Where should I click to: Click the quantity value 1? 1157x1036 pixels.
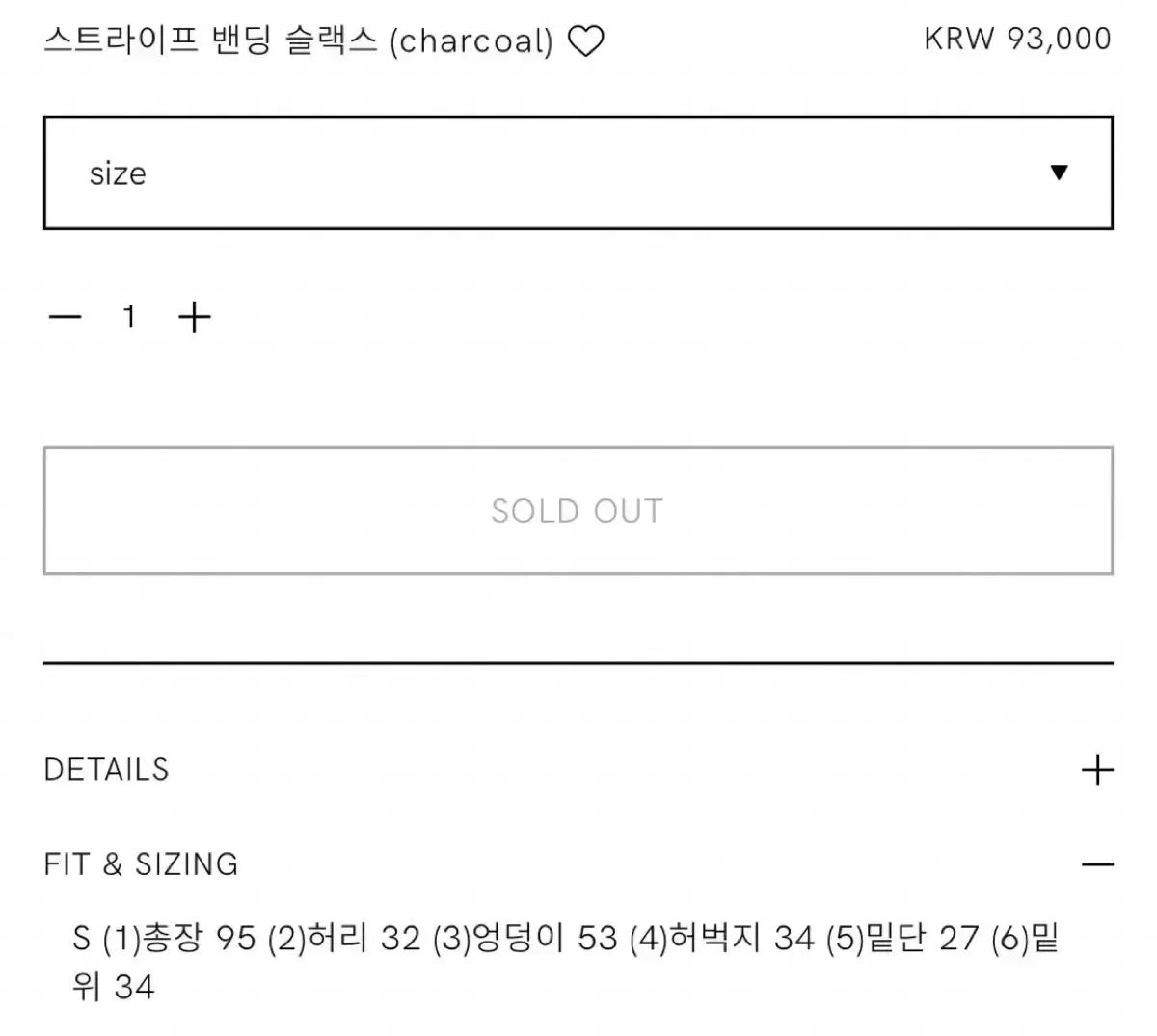[129, 317]
